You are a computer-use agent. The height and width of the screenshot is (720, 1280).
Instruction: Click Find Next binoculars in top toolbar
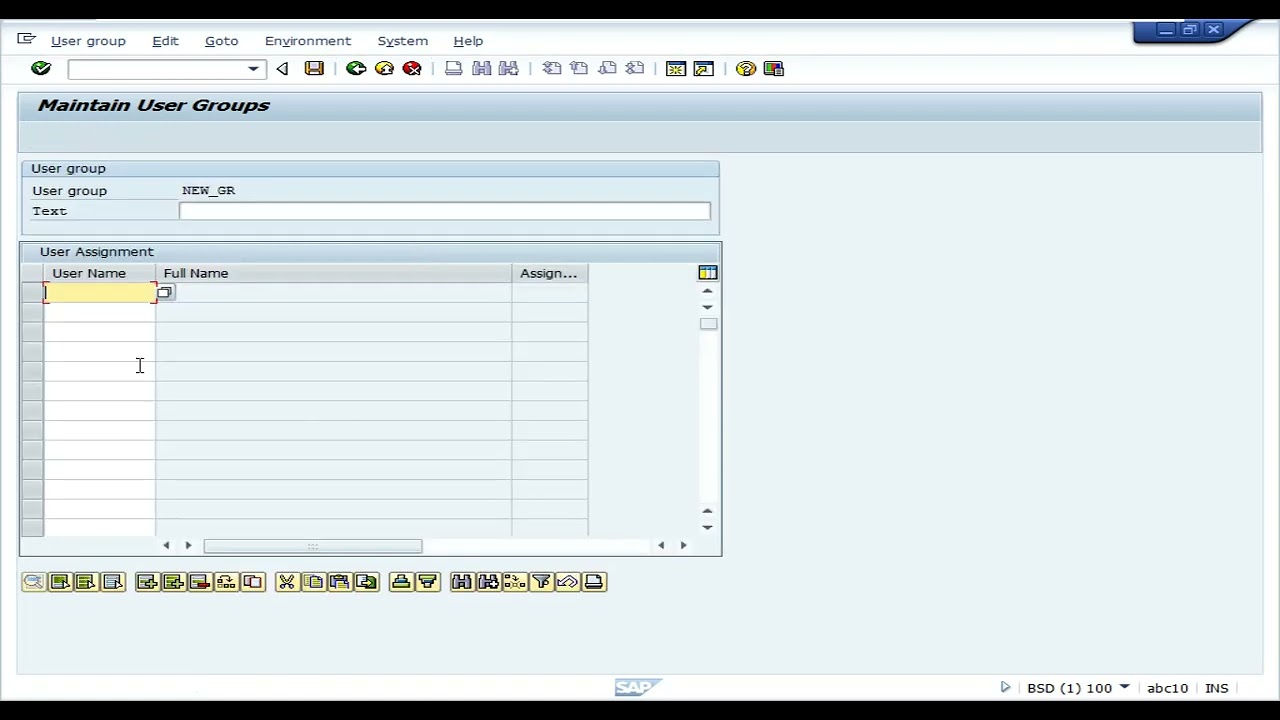(x=509, y=68)
